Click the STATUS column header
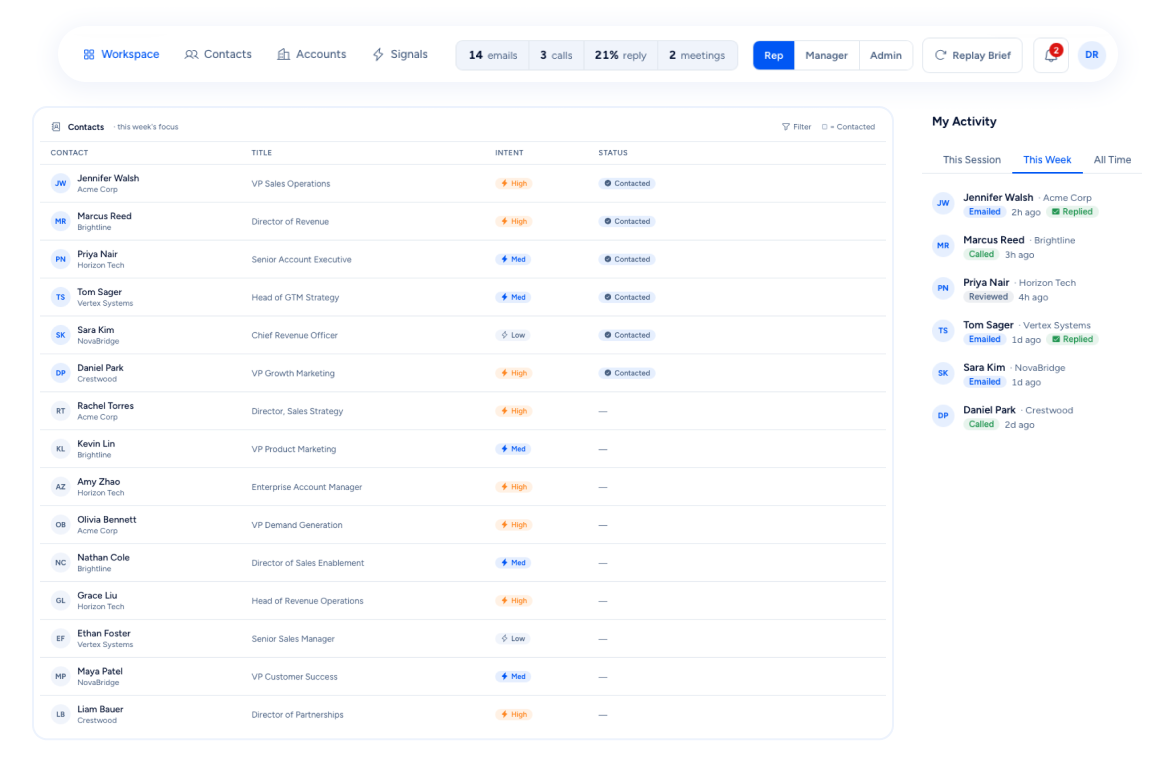Screen dimensions: 1174x768 pyautogui.click(x=612, y=153)
